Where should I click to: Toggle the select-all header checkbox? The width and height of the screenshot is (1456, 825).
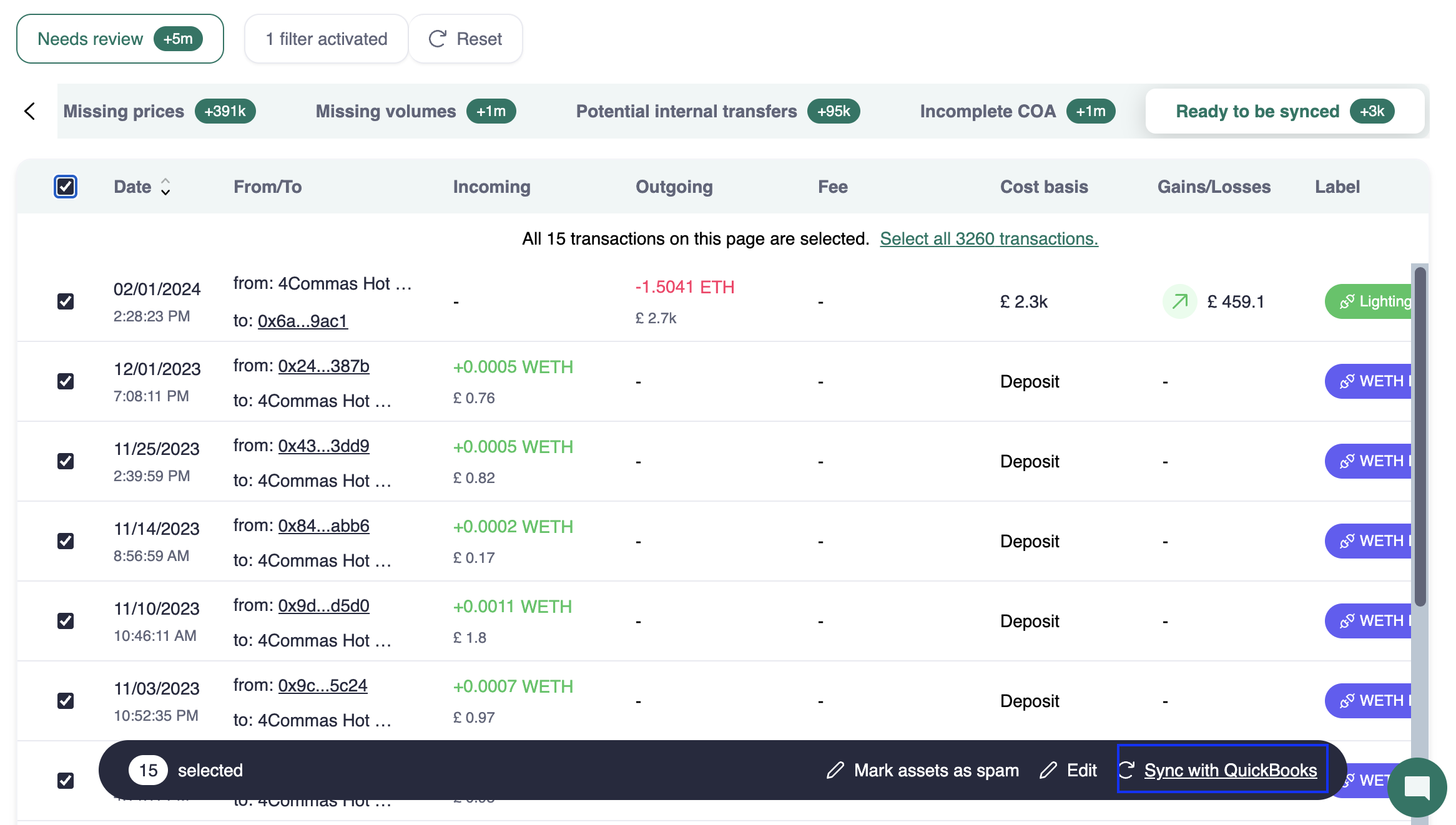66,187
